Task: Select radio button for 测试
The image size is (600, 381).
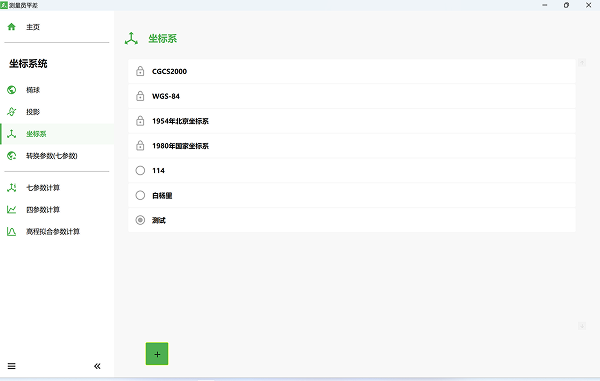Action: 140,220
